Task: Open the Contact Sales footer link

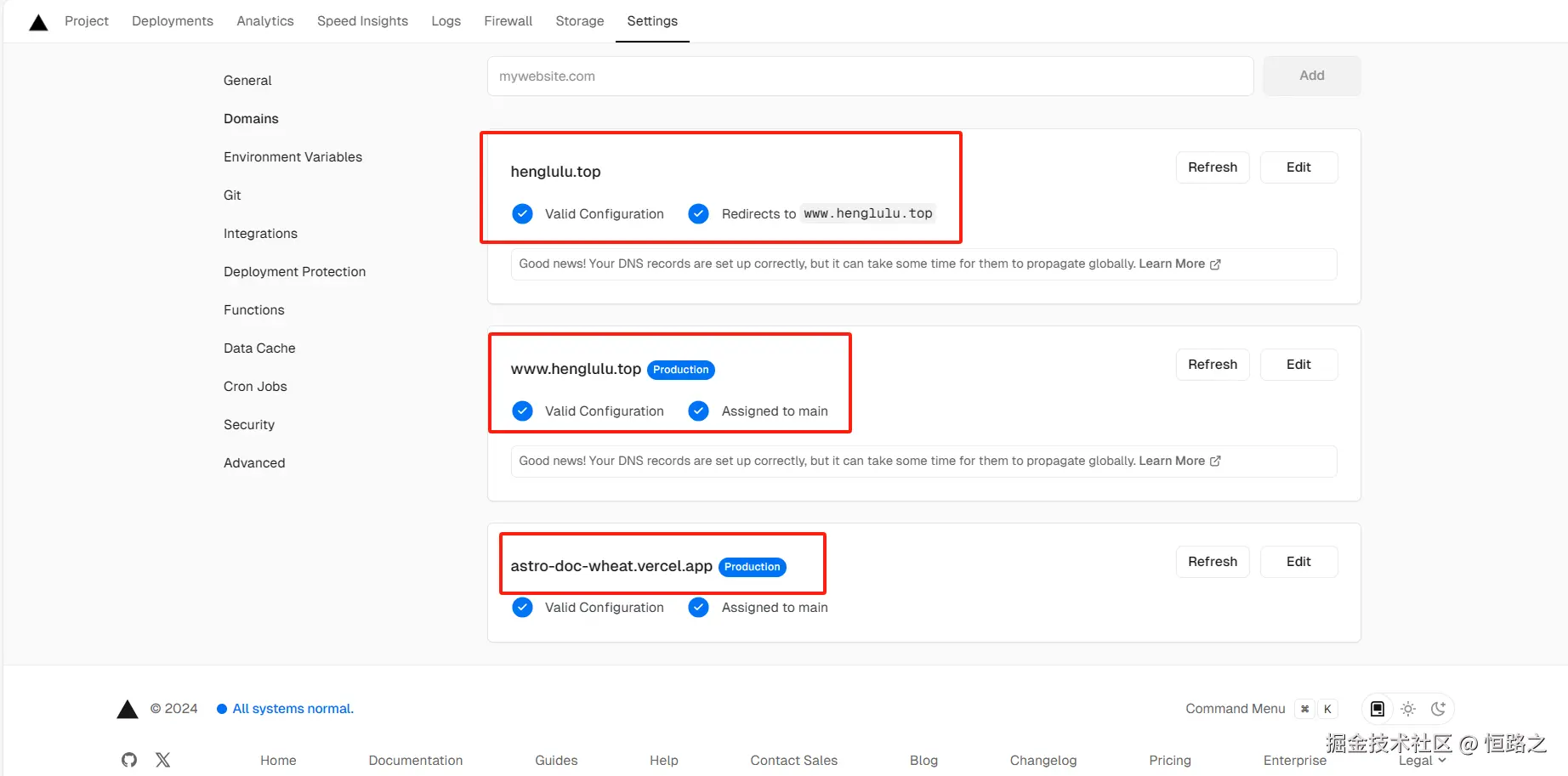Action: [794, 761]
